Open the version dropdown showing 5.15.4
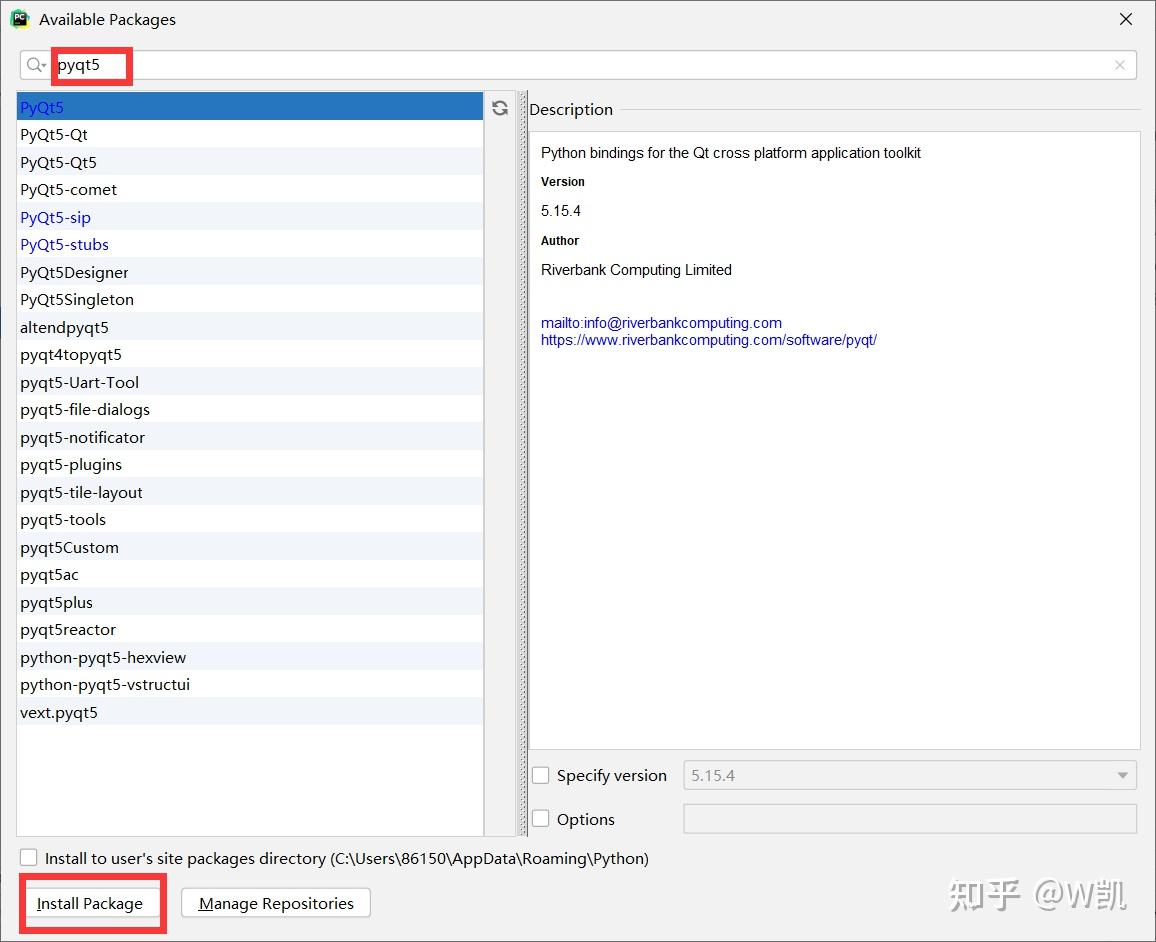Image resolution: width=1156 pixels, height=942 pixels. coord(1120,775)
